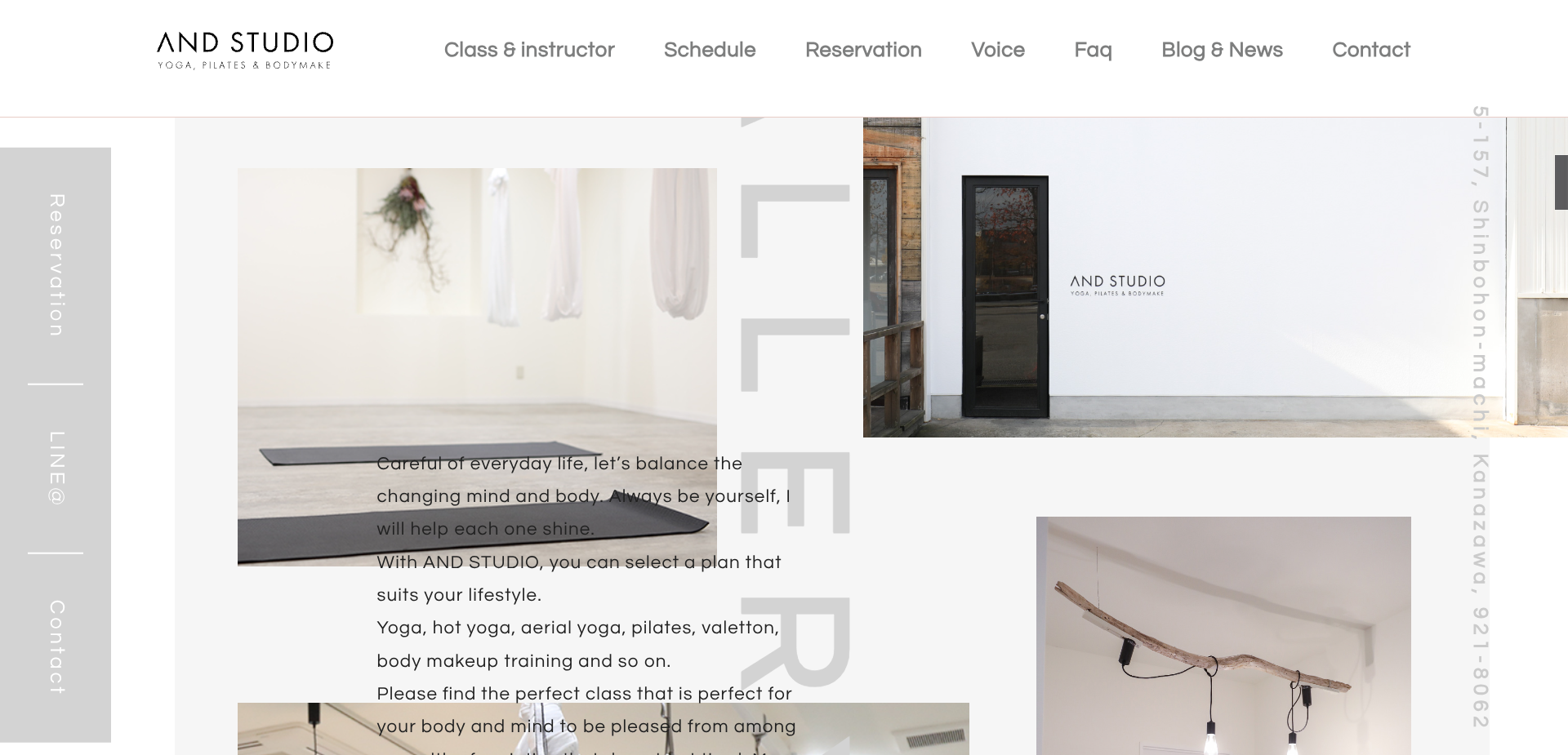The height and width of the screenshot is (755, 1568).
Task: Open Contact in the top navigation
Action: point(1371,50)
